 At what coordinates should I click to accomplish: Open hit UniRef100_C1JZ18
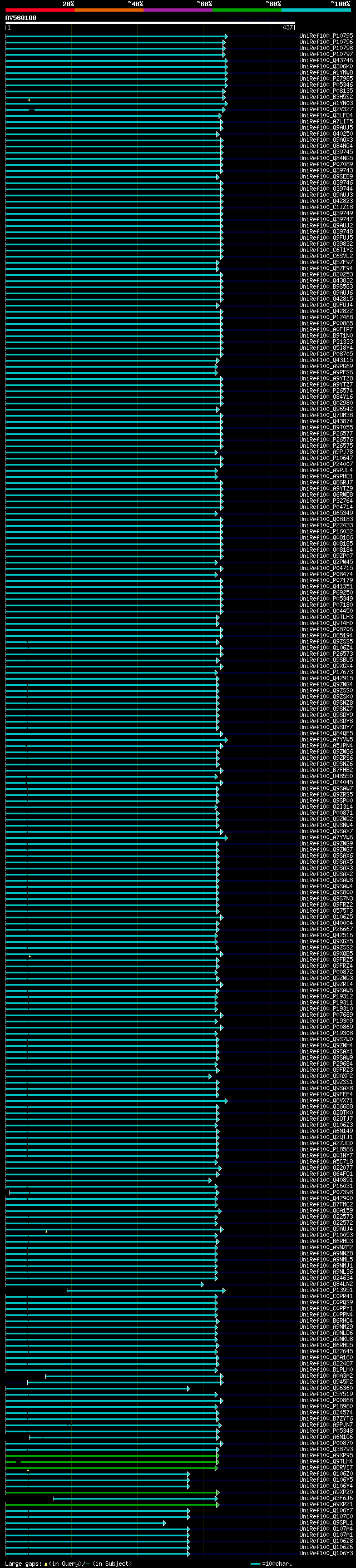tap(326, 207)
